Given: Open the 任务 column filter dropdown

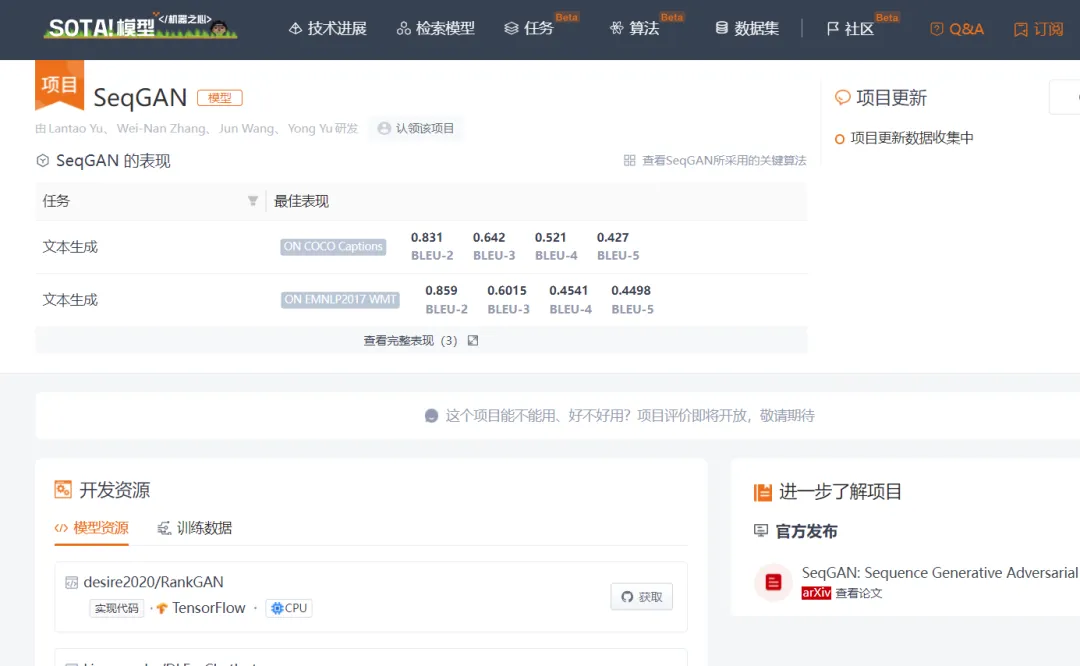Looking at the screenshot, I should click(253, 201).
